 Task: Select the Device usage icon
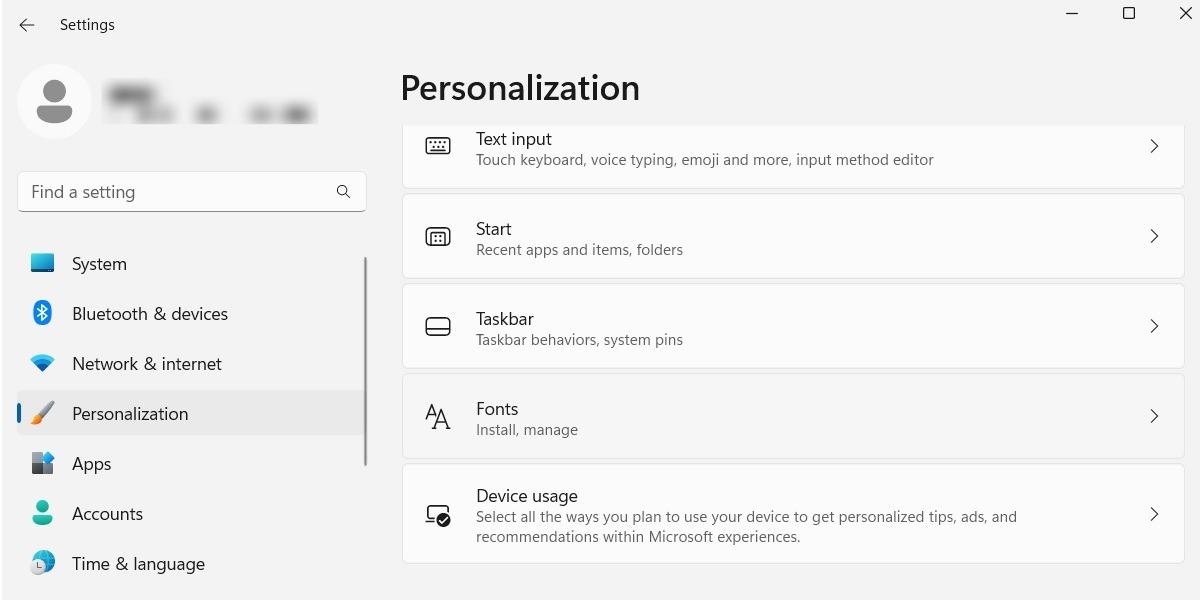(438, 514)
